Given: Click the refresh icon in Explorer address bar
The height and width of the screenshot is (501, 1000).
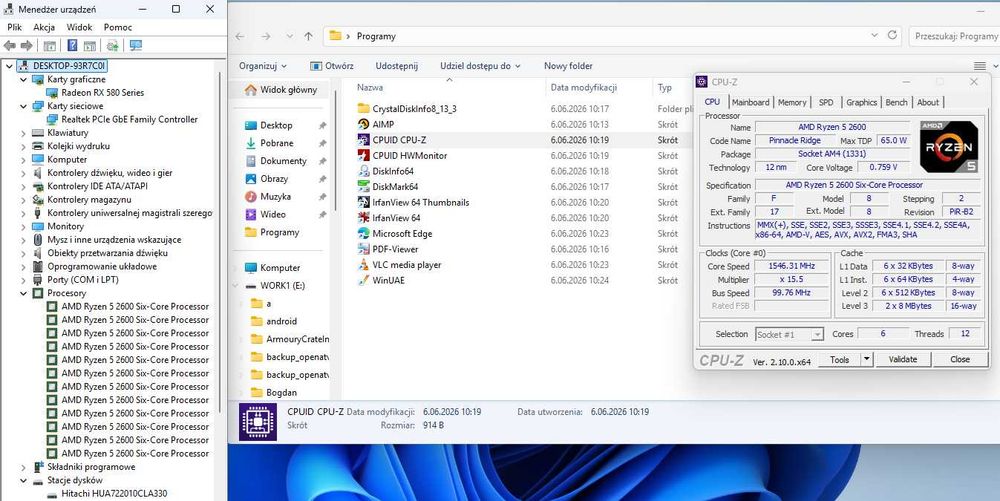Looking at the screenshot, I should [893, 35].
